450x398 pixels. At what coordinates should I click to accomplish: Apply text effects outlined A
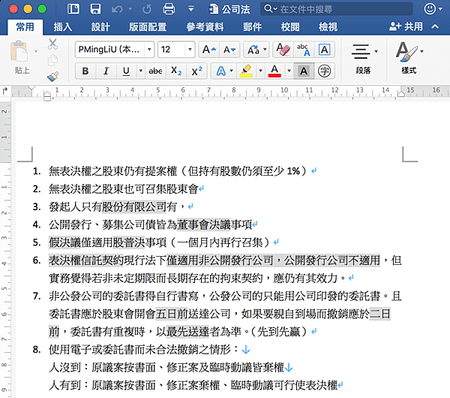pyautogui.click(x=221, y=71)
